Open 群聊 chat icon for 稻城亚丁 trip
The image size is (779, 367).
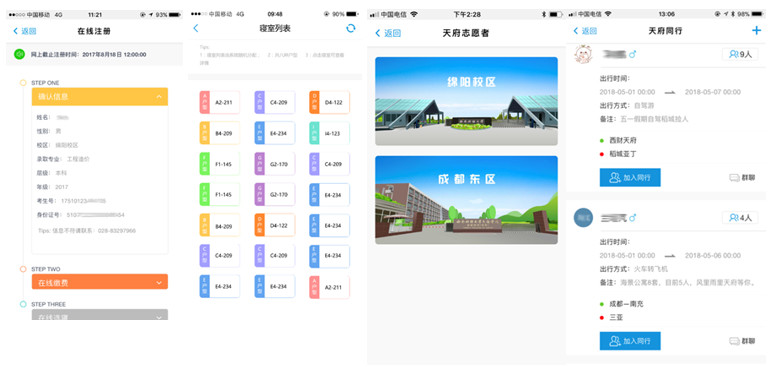(742, 177)
